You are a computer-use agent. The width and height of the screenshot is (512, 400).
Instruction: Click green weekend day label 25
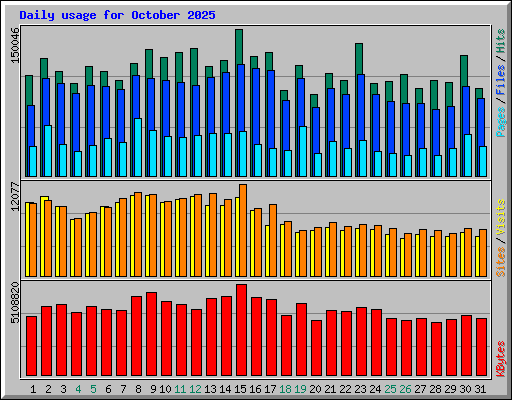(x=390, y=389)
